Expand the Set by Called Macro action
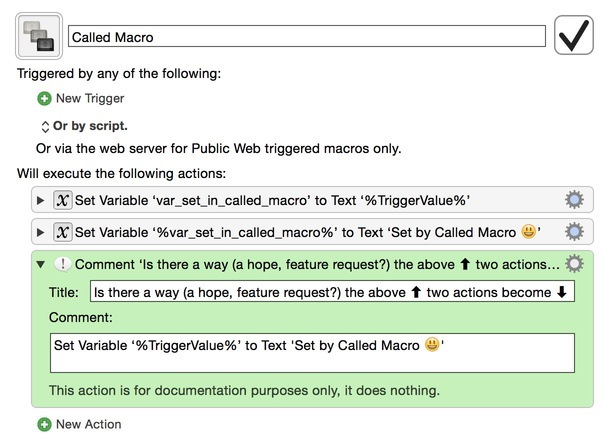The image size is (603, 439). (x=40, y=232)
